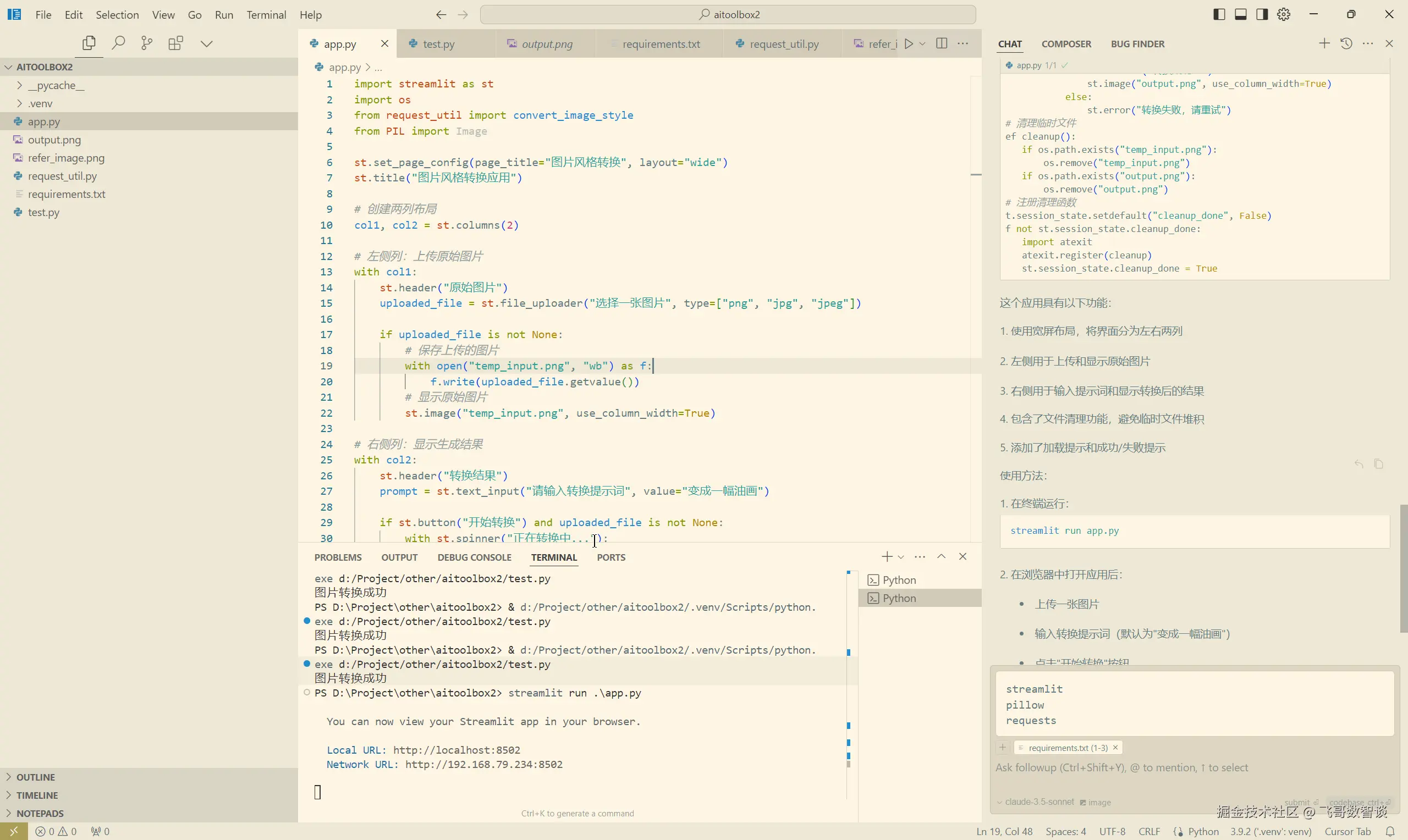Image resolution: width=1408 pixels, height=840 pixels.
Task: Open the Extensions view icon
Action: click(x=175, y=43)
